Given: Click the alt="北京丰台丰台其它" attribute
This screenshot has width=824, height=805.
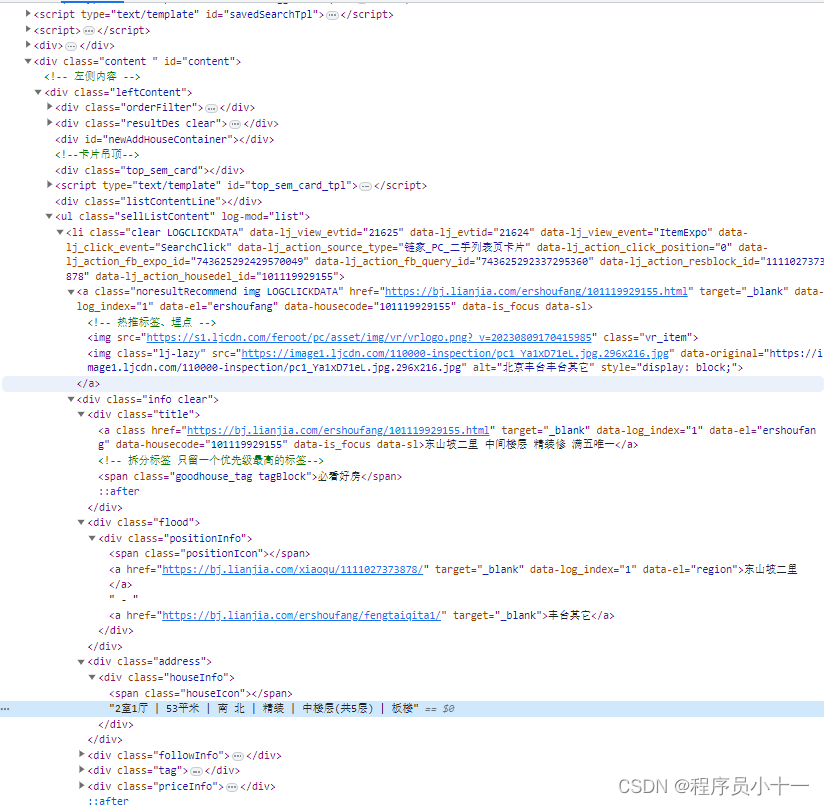Looking at the screenshot, I should pyautogui.click(x=533, y=367).
